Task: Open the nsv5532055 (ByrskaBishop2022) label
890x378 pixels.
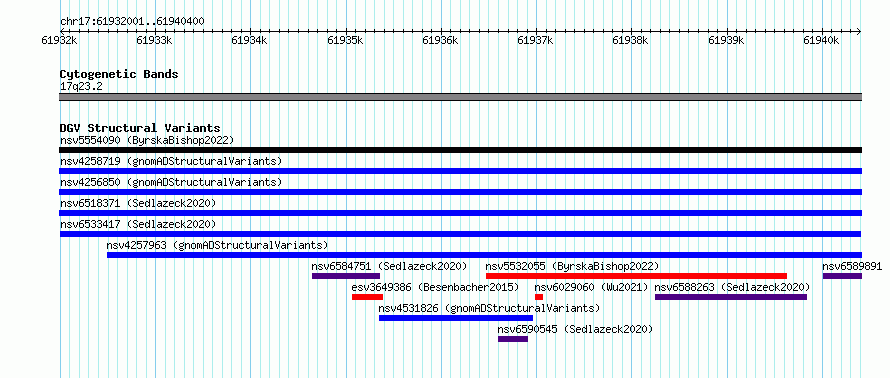Action: (x=572, y=266)
